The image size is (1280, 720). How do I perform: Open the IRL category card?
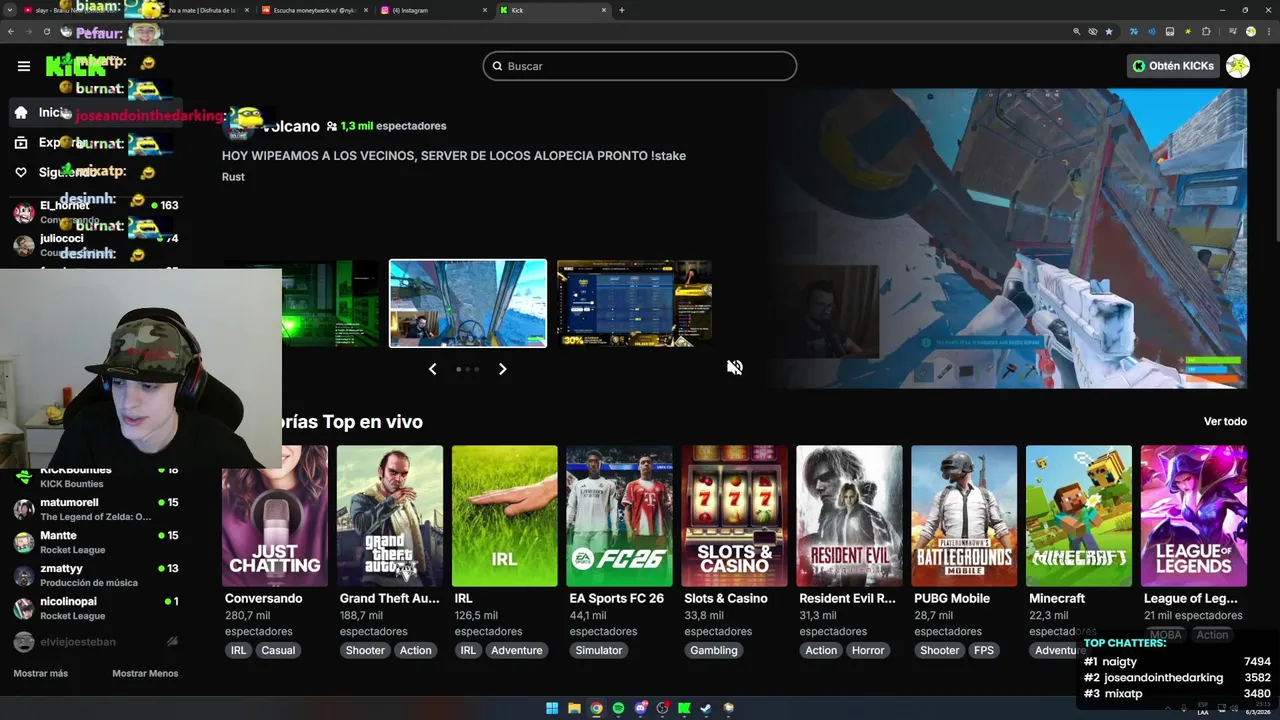pyautogui.click(x=505, y=516)
